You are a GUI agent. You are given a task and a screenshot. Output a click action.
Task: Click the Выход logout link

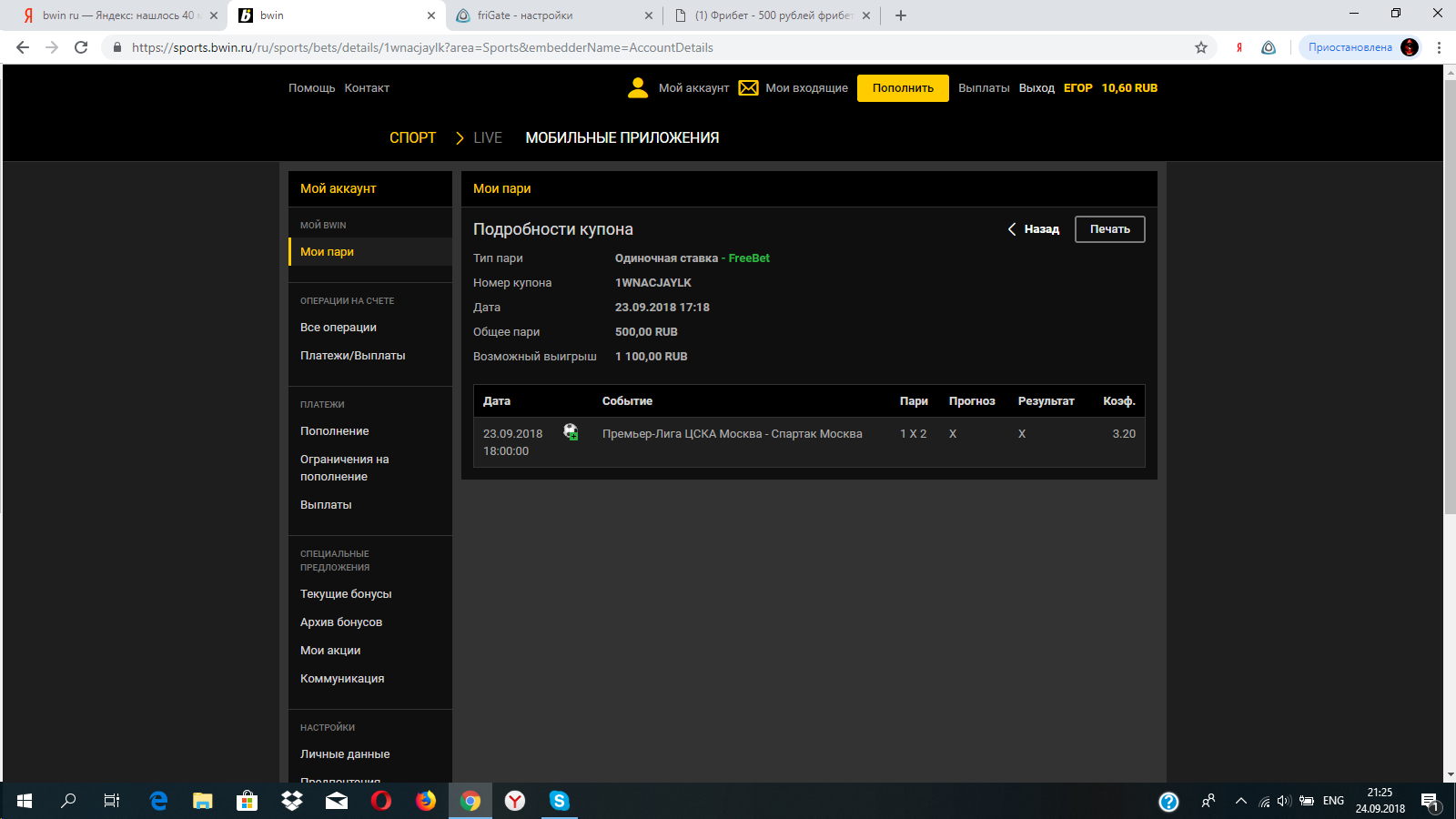pyautogui.click(x=1036, y=88)
